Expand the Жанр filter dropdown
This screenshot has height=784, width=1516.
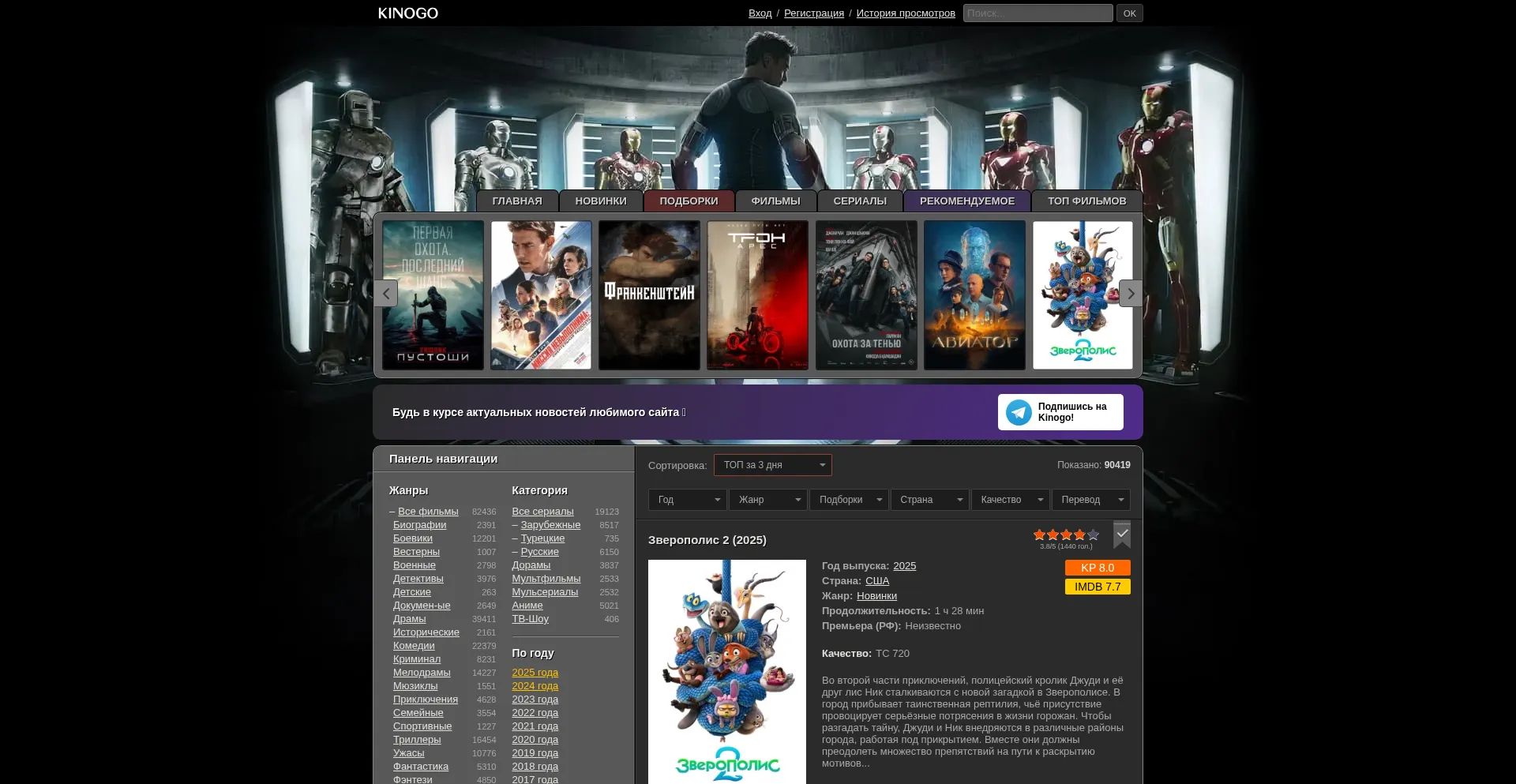click(x=768, y=500)
